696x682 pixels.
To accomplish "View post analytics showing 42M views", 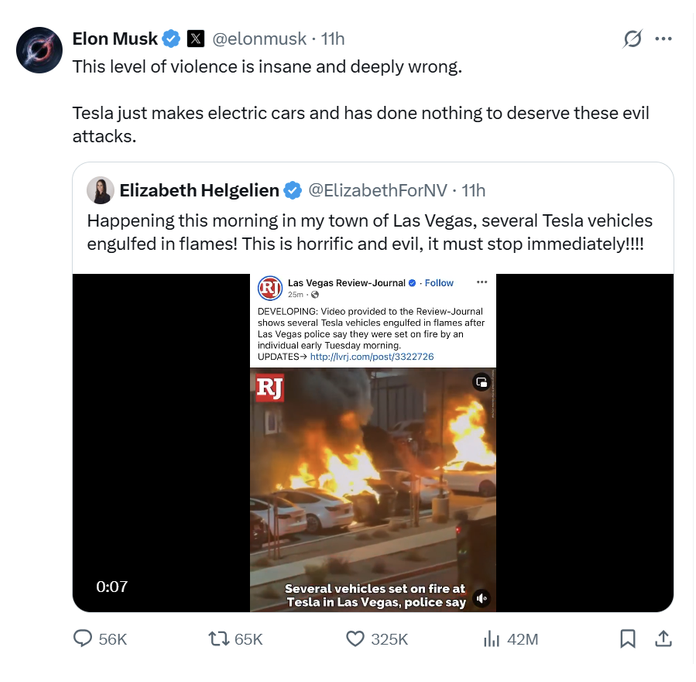I will point(492,639).
